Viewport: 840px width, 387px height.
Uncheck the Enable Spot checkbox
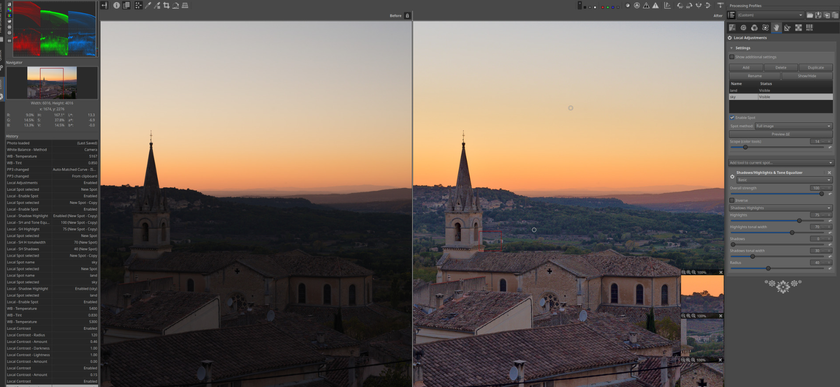(732, 117)
